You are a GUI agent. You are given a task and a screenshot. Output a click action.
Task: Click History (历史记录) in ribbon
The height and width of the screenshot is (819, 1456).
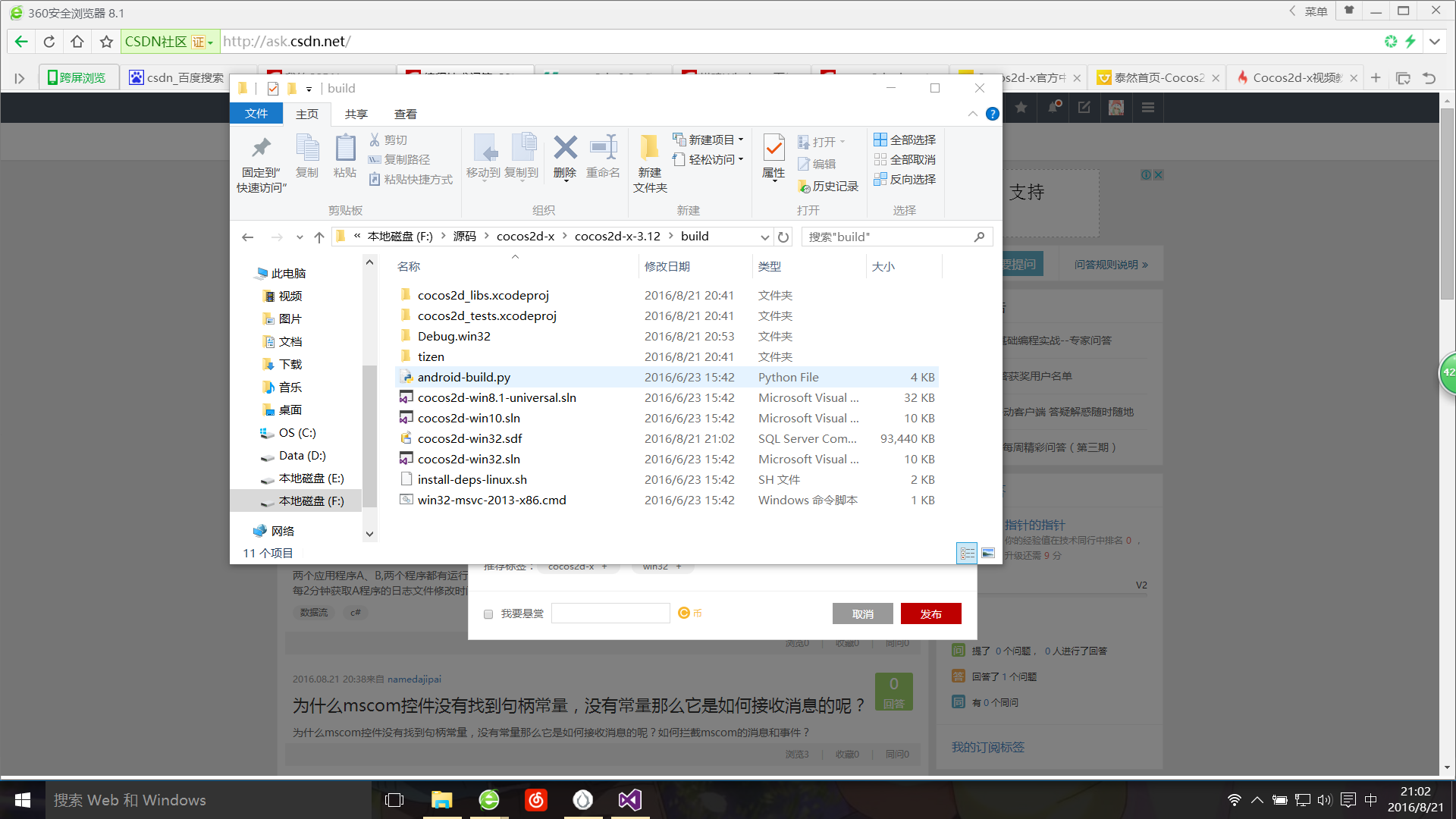pyautogui.click(x=828, y=186)
